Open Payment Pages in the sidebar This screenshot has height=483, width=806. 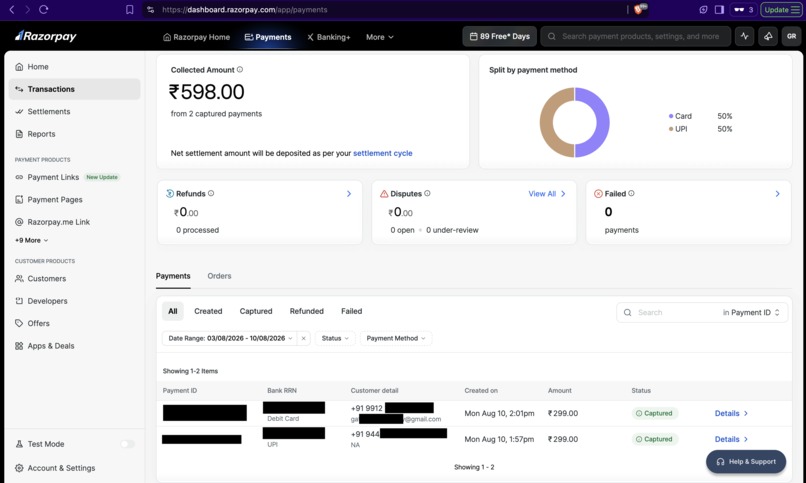pyautogui.click(x=74, y=199)
